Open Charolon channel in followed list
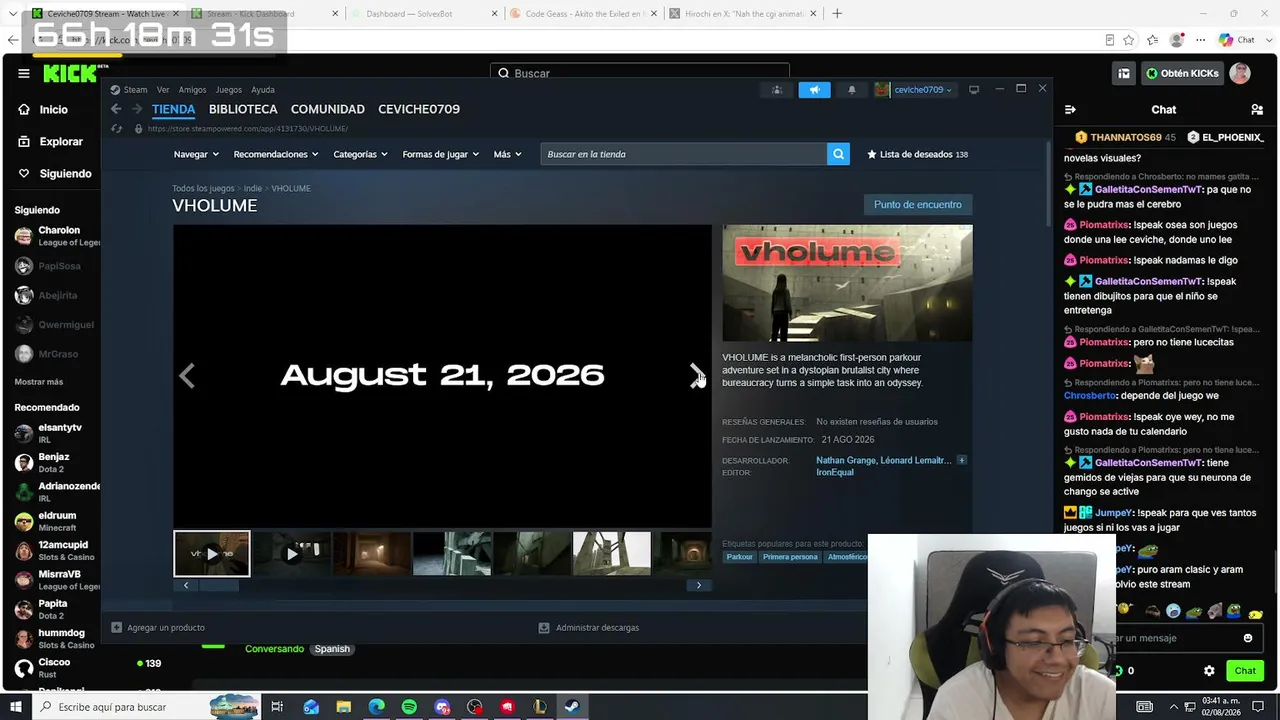Viewport: 1280px width, 720px height. 57,236
